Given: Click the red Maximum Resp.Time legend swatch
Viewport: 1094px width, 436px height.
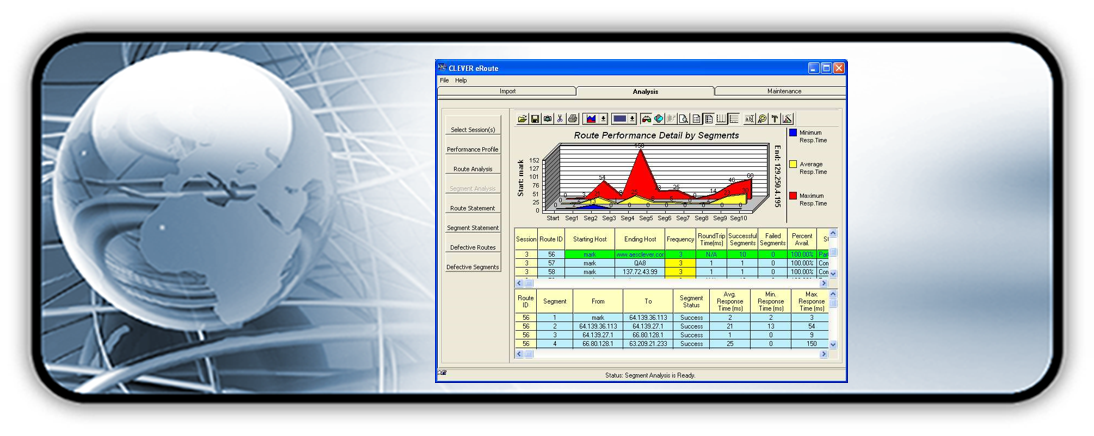Looking at the screenshot, I should tap(793, 196).
